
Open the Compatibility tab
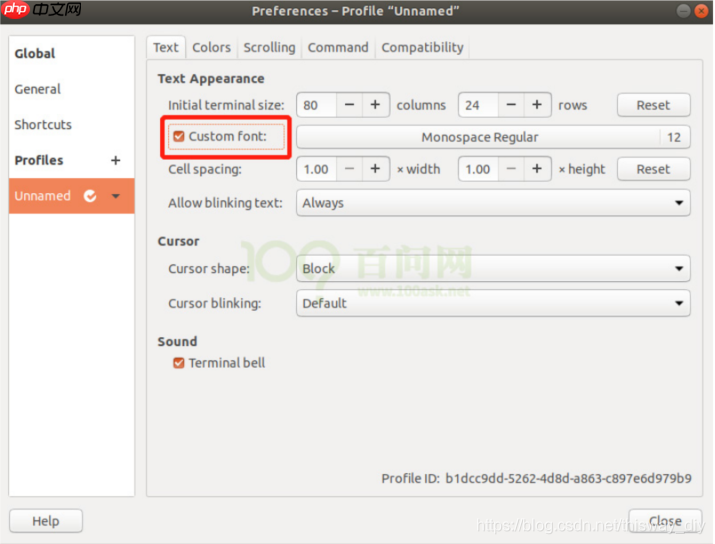422,47
